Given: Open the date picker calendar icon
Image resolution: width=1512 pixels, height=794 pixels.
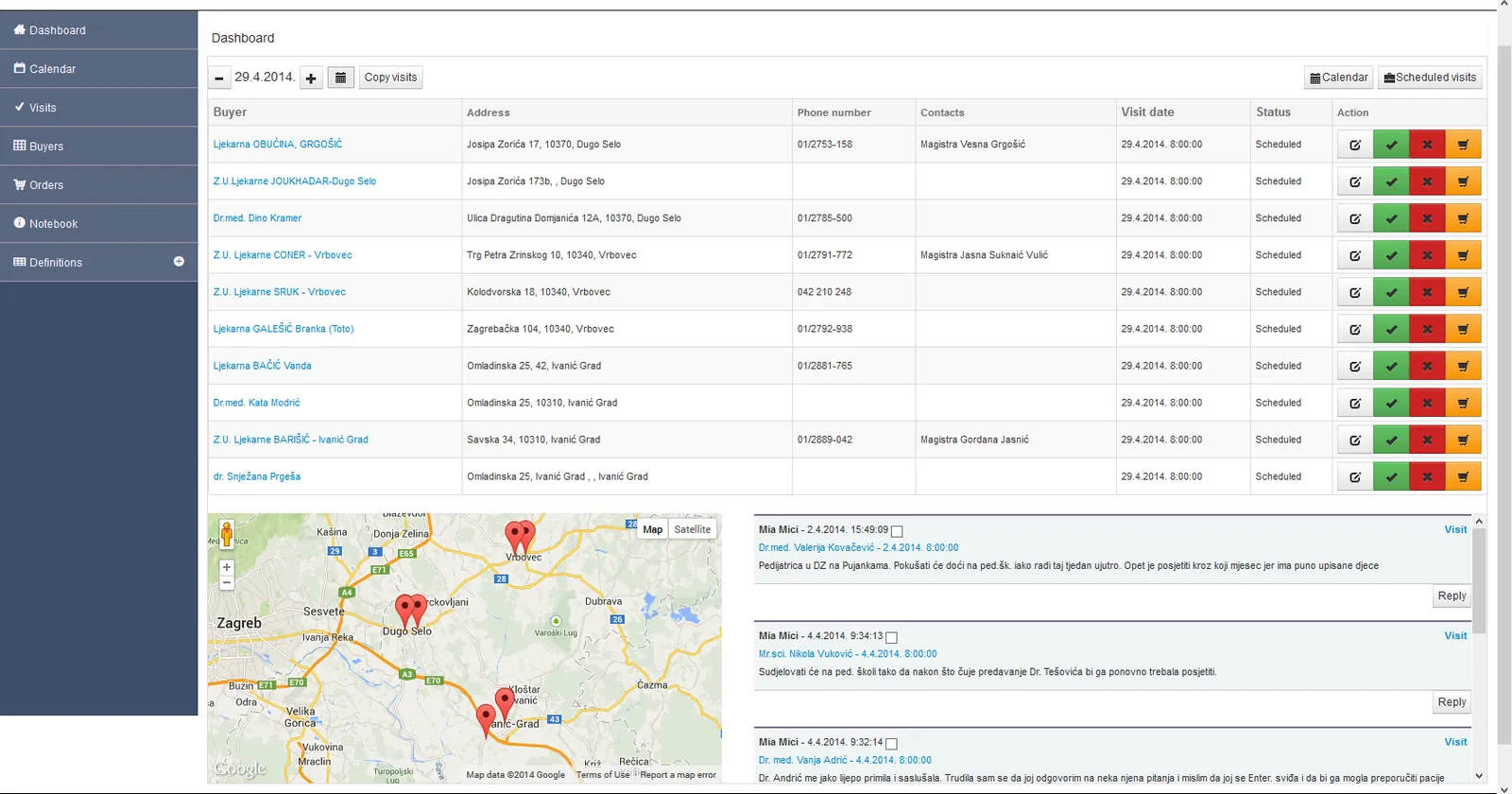Looking at the screenshot, I should click(x=340, y=78).
